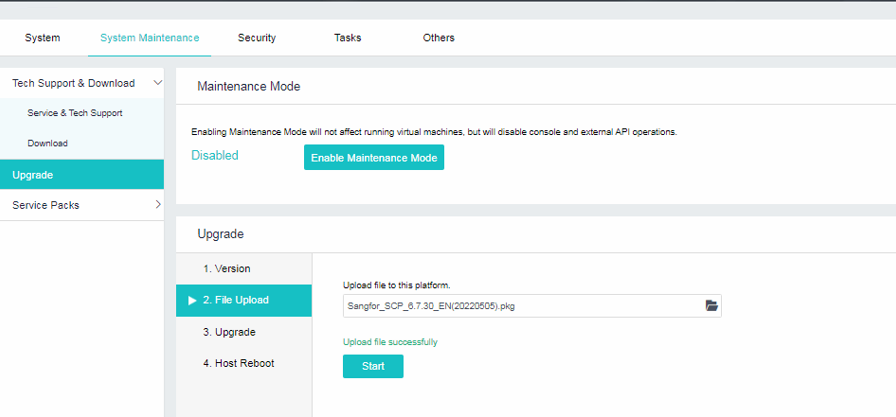896x417 pixels.
Task: Open Service & Tech Support in sidebar
Action: click(x=75, y=113)
